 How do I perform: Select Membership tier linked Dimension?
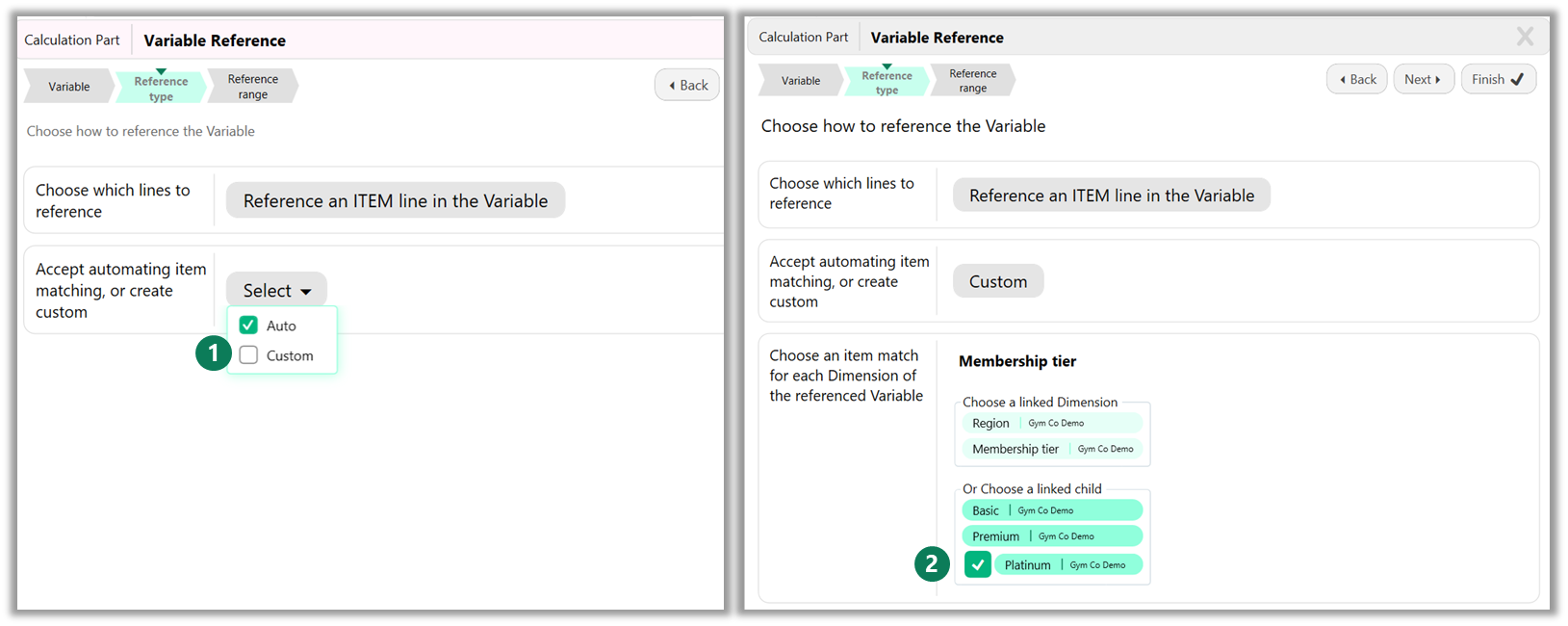click(x=1052, y=449)
